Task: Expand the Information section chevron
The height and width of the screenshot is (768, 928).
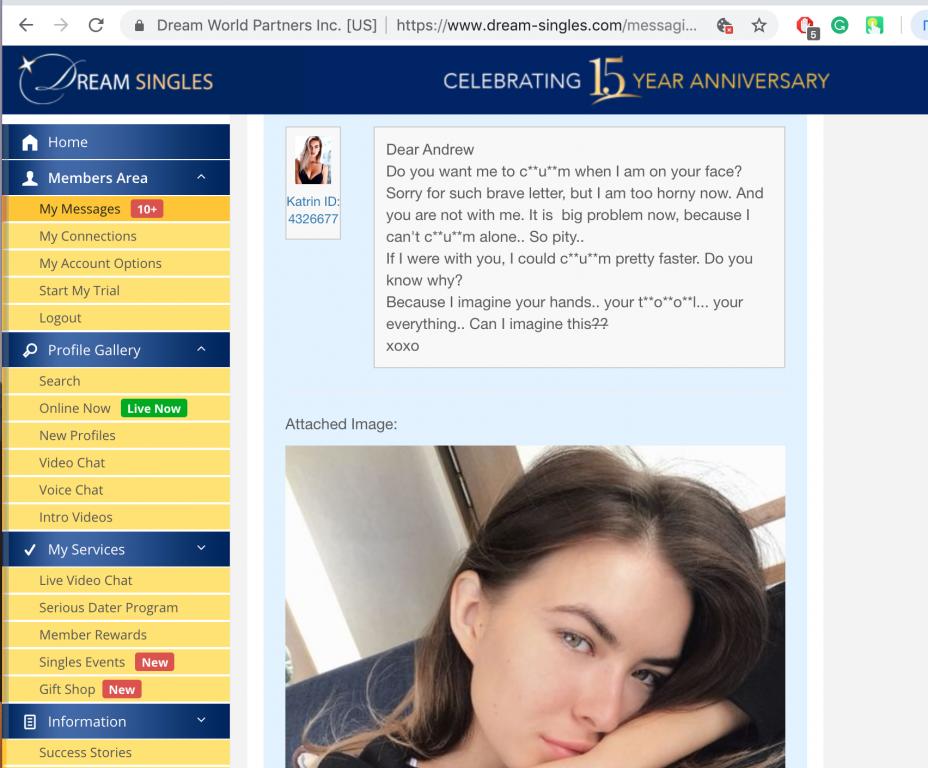Action: tap(201, 721)
